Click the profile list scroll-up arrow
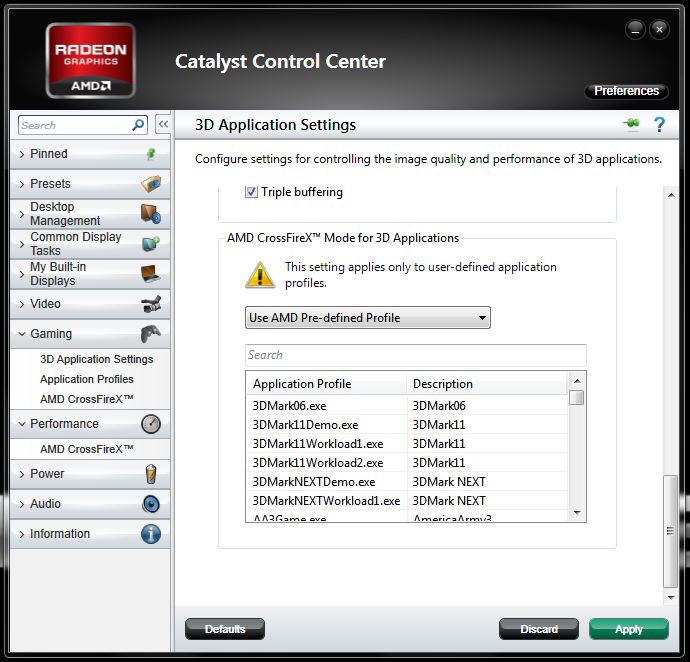 point(576,380)
